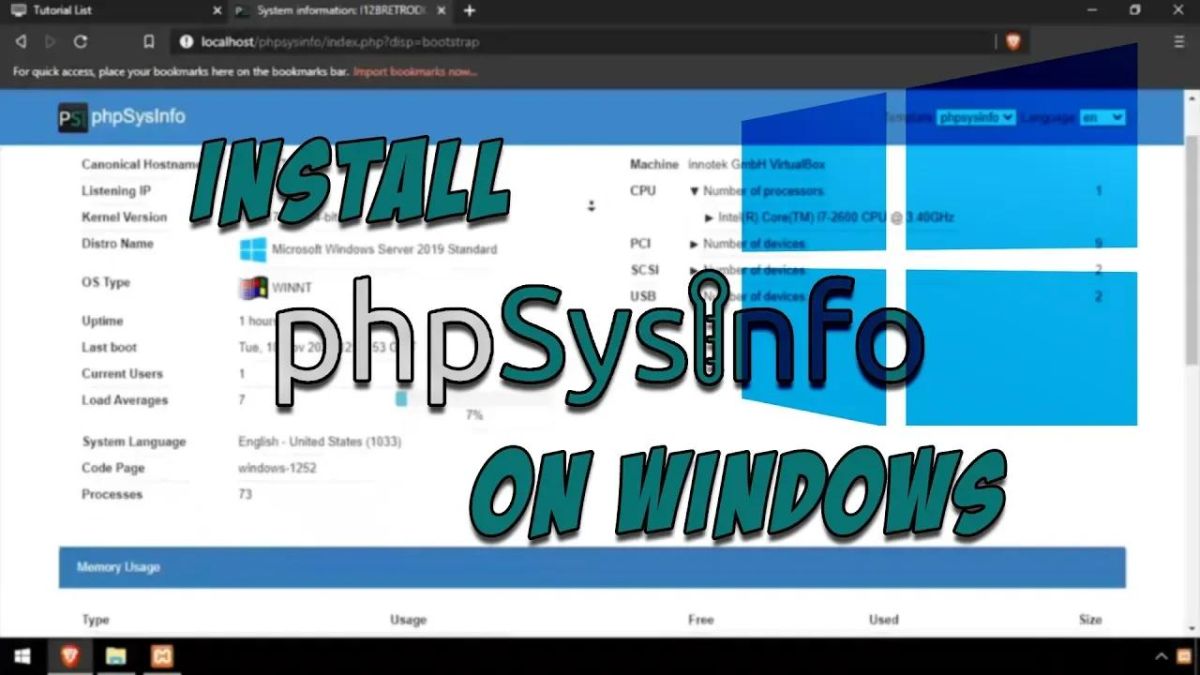
Task: Click the WINNT flag icon
Action: (253, 287)
